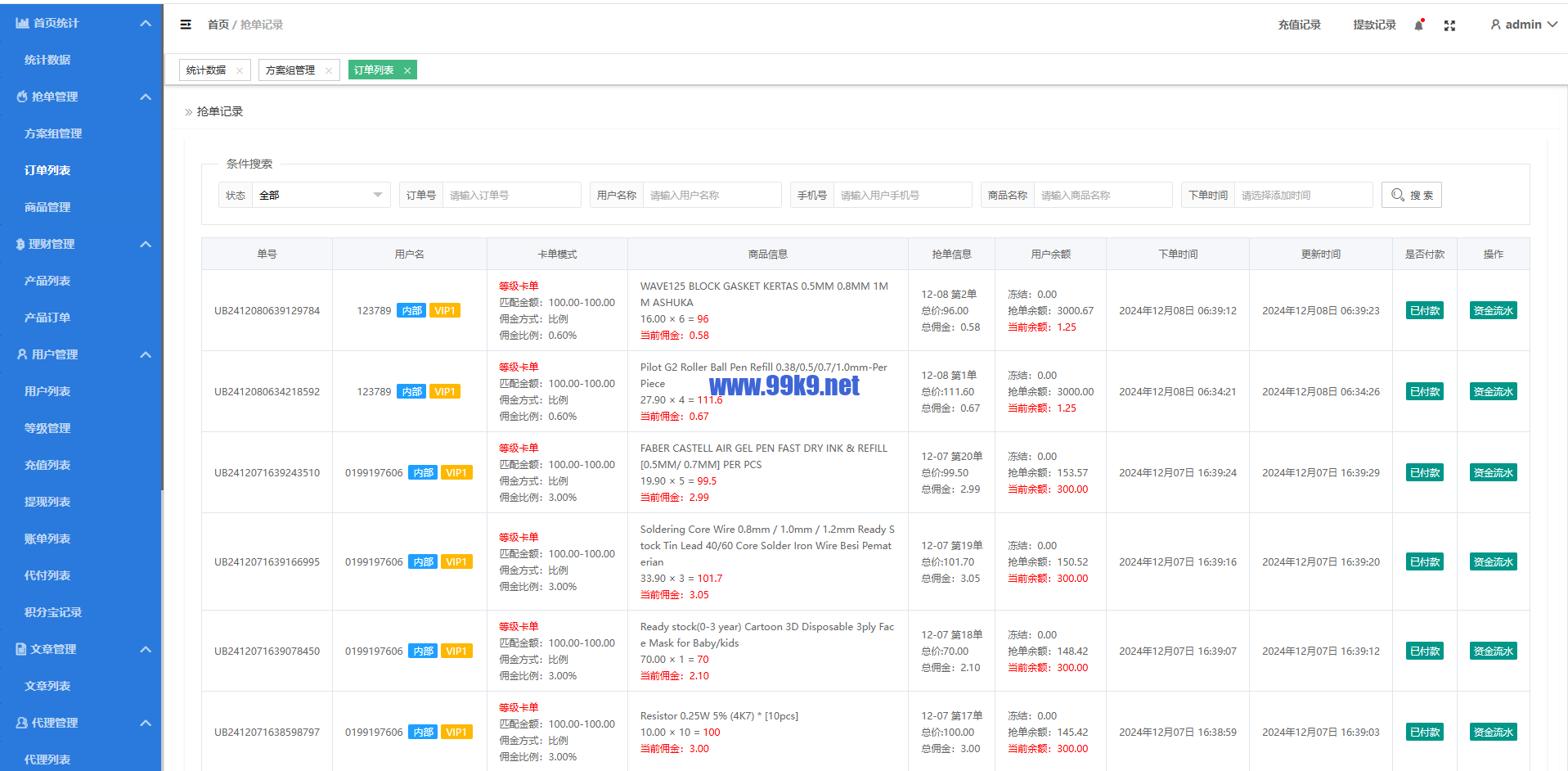Collapse the 首页统计 sidebar section

coord(146,23)
